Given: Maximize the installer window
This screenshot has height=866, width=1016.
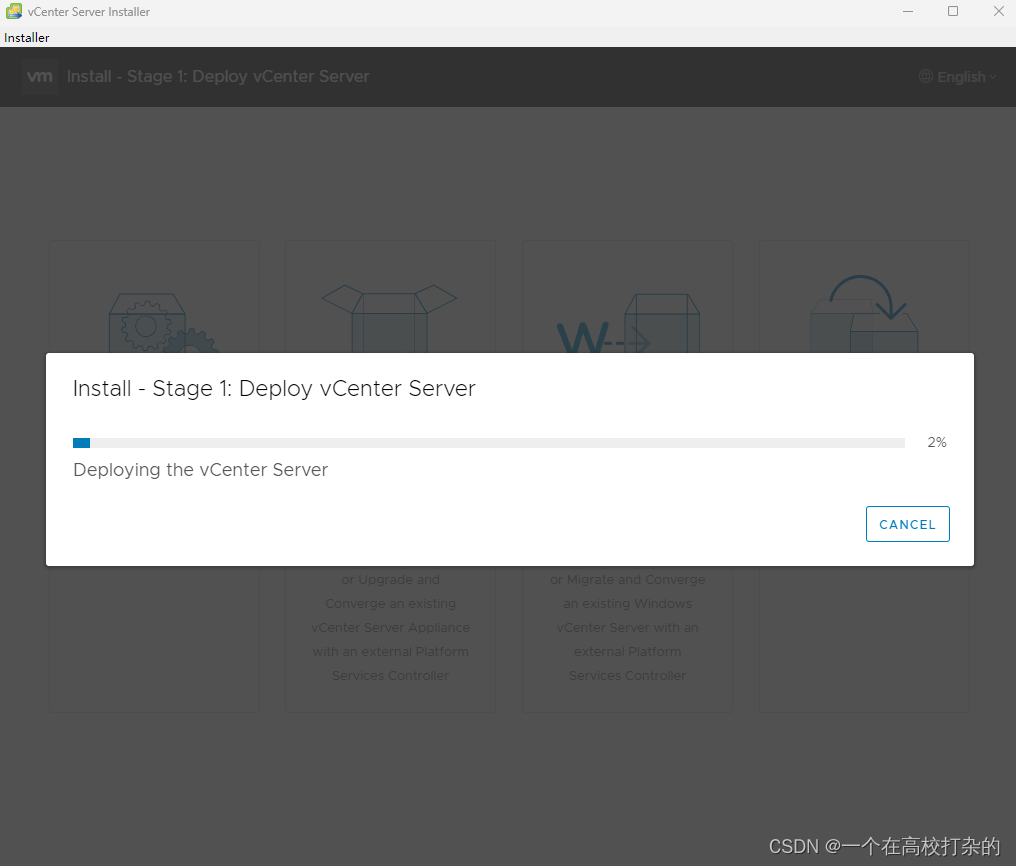Looking at the screenshot, I should [952, 12].
